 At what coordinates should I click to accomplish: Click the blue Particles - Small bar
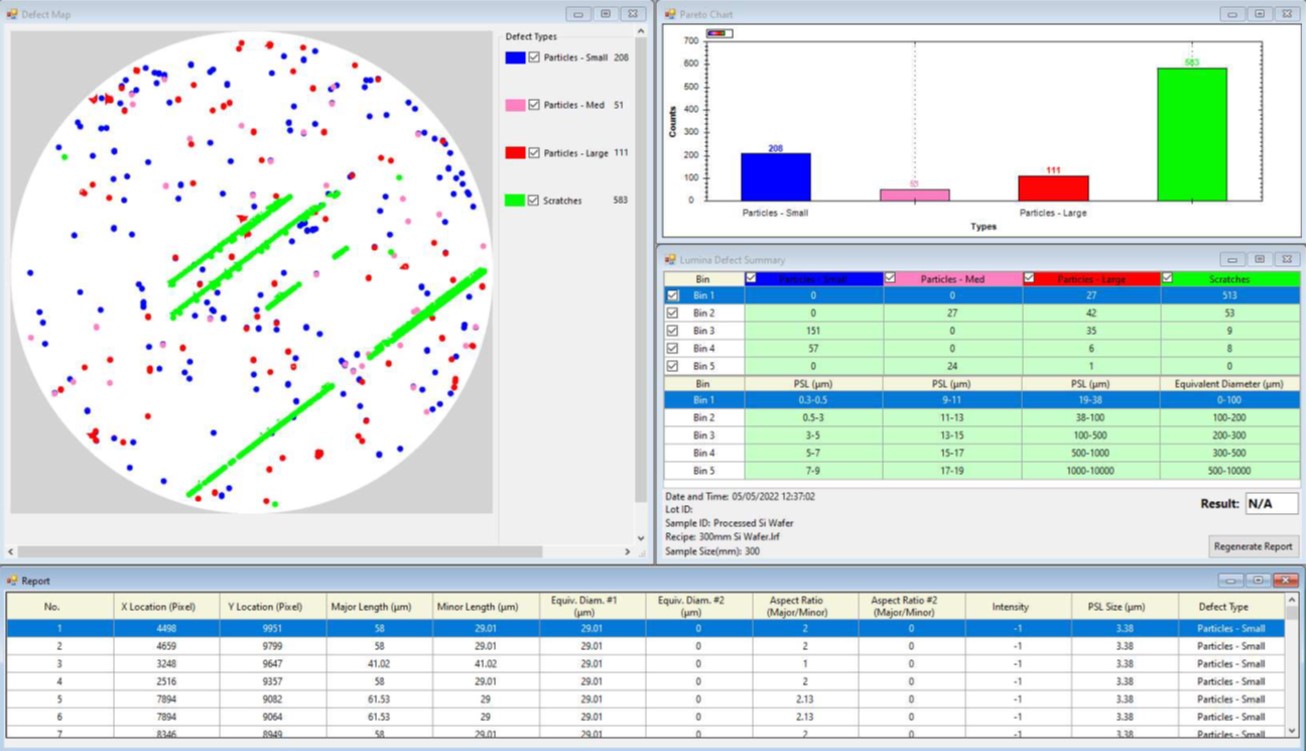[776, 177]
